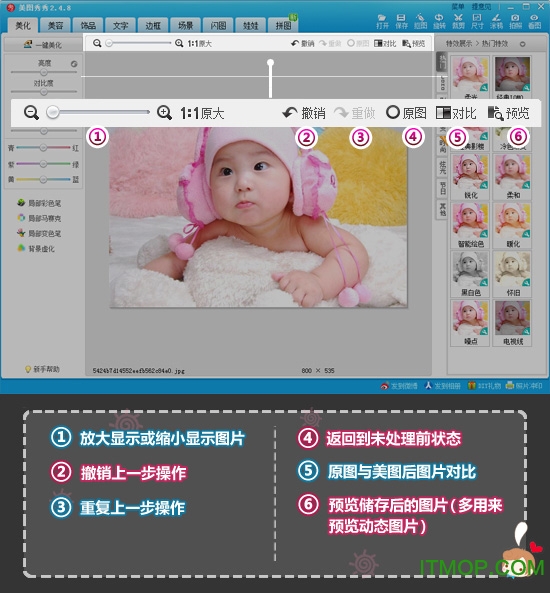Viewport: 550px width, 593px height.
Task: Toggle 原图 radio in enlarged callout bar
Action: [407, 113]
